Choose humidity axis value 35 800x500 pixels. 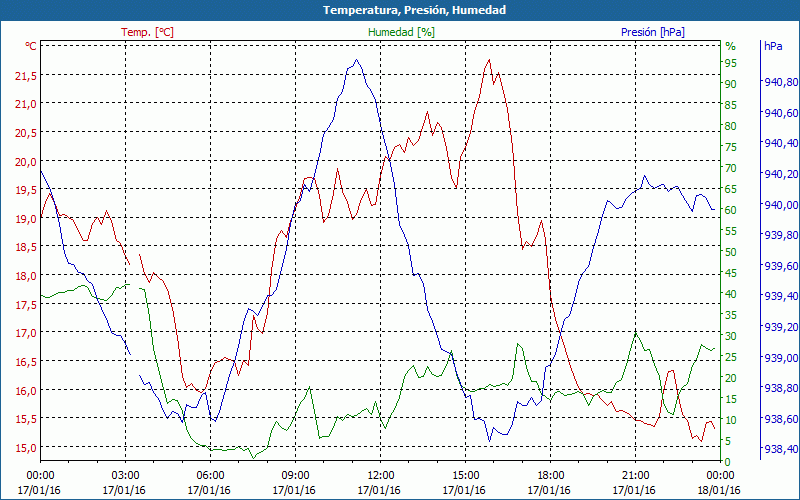pyautogui.click(x=731, y=315)
